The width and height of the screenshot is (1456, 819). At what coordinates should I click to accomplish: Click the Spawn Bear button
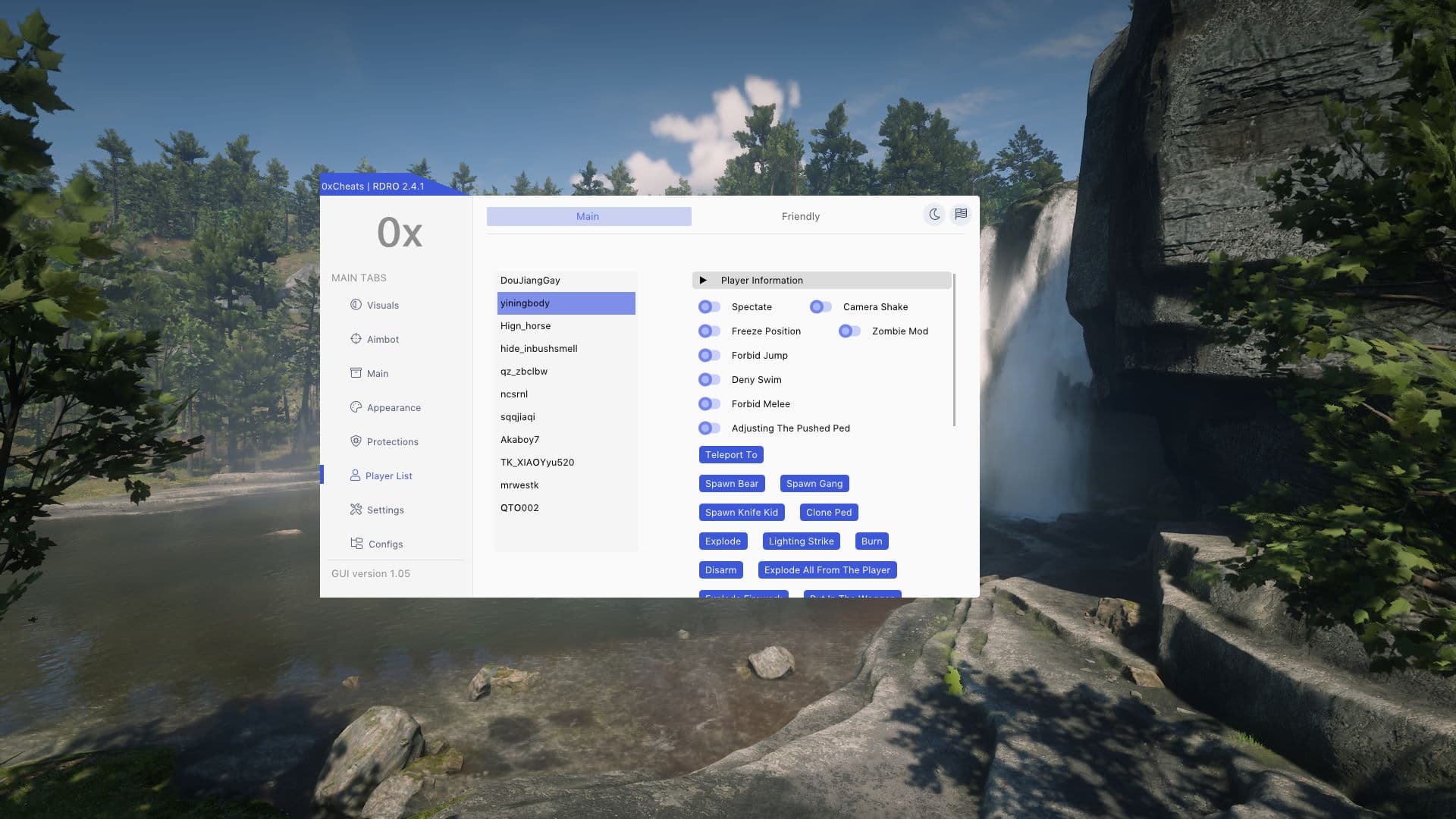pyautogui.click(x=731, y=484)
